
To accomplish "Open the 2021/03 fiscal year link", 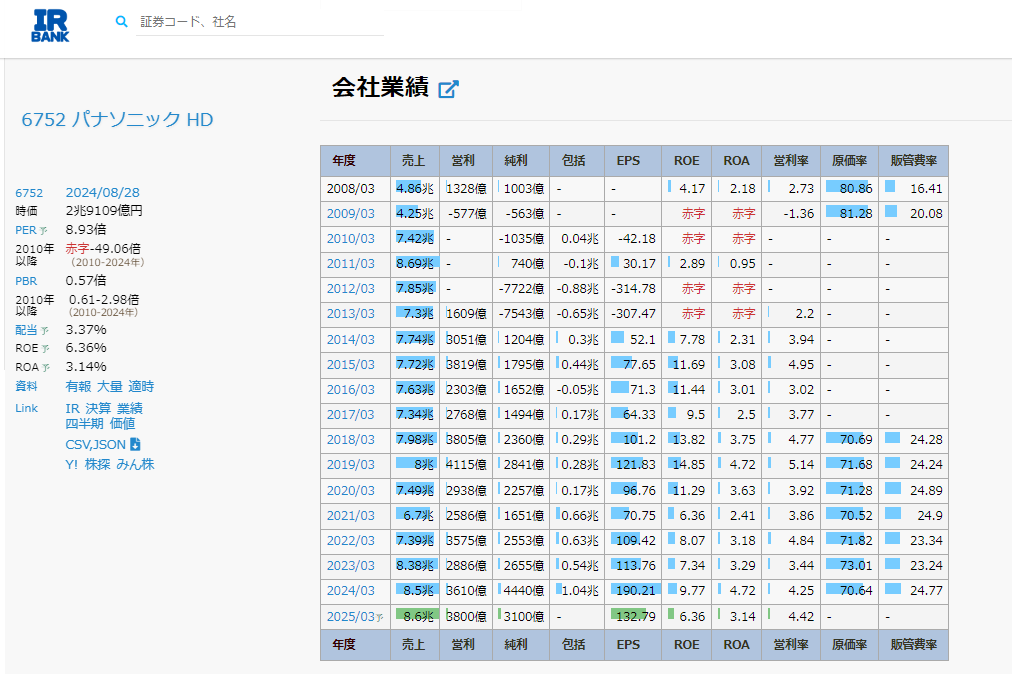I will [350, 516].
